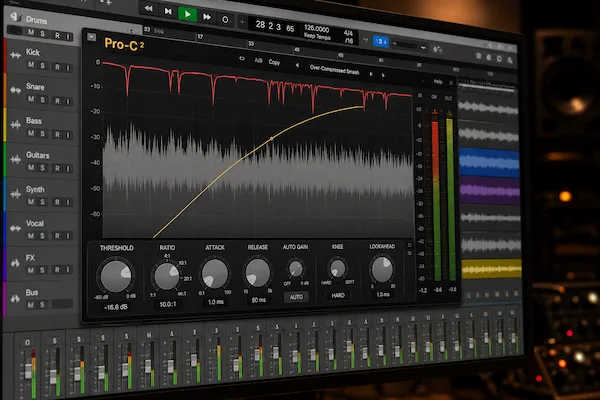The width and height of the screenshot is (600, 400).
Task: Open the Pro-C 2 plugin window dropdown menu
Action: point(91,37)
